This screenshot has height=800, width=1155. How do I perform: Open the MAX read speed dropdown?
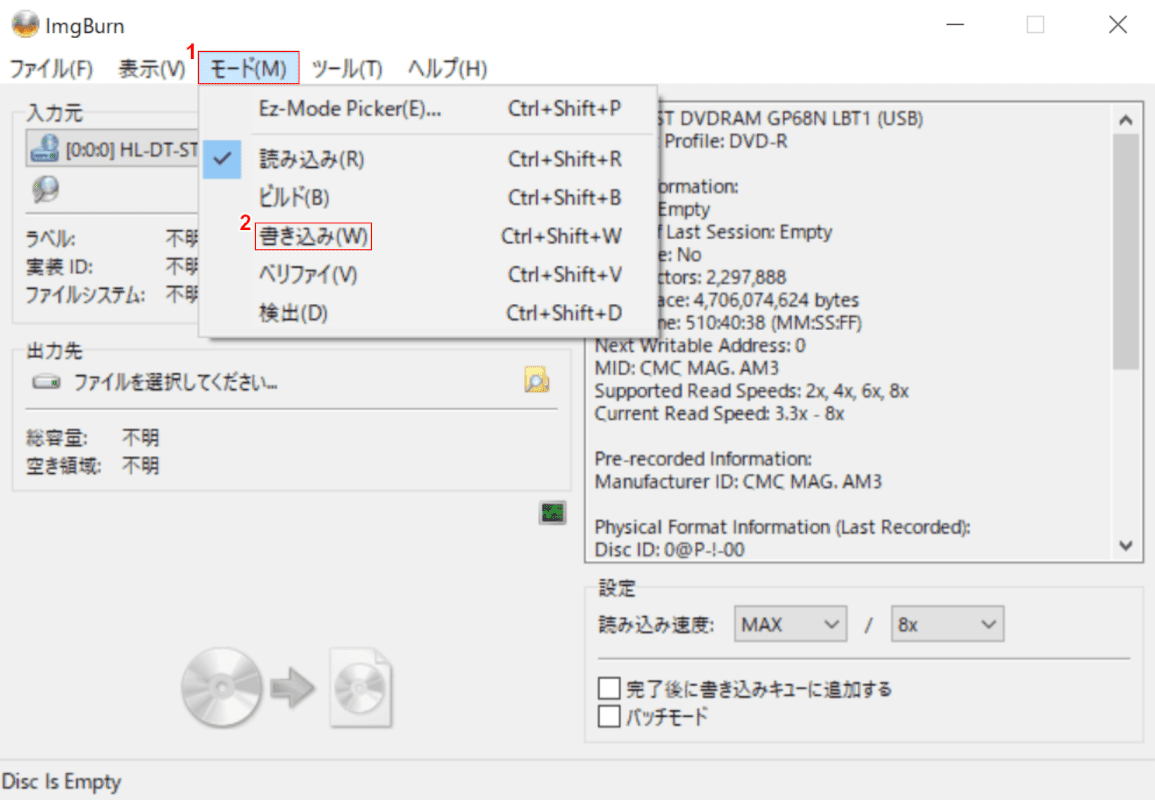click(x=790, y=625)
